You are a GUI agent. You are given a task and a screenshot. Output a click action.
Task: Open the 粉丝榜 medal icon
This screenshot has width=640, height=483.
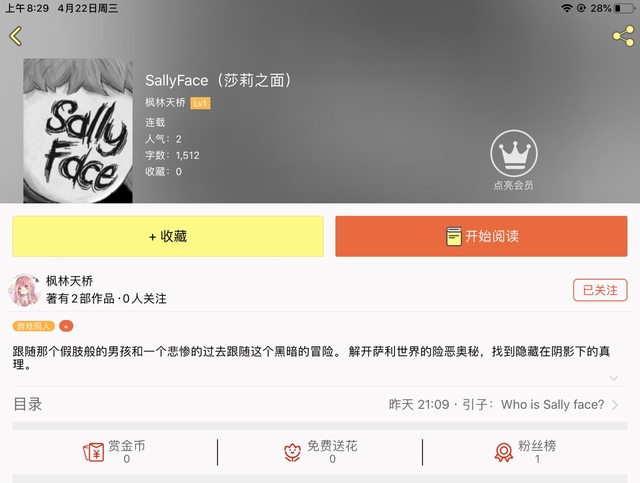coord(504,452)
